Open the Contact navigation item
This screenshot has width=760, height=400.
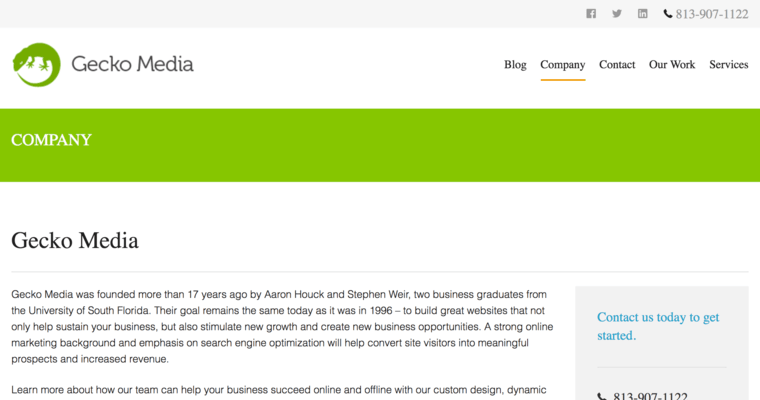(617, 65)
